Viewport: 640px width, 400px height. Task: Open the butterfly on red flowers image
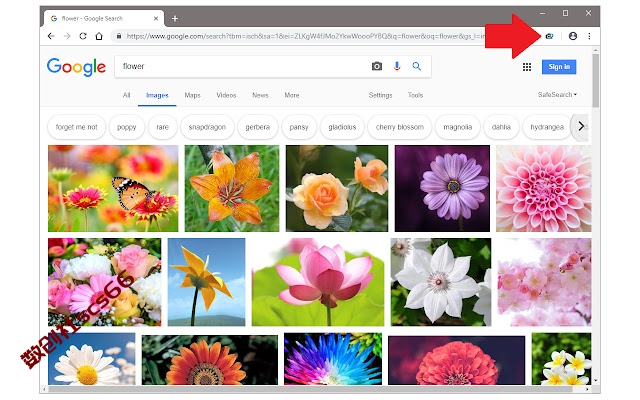point(113,188)
